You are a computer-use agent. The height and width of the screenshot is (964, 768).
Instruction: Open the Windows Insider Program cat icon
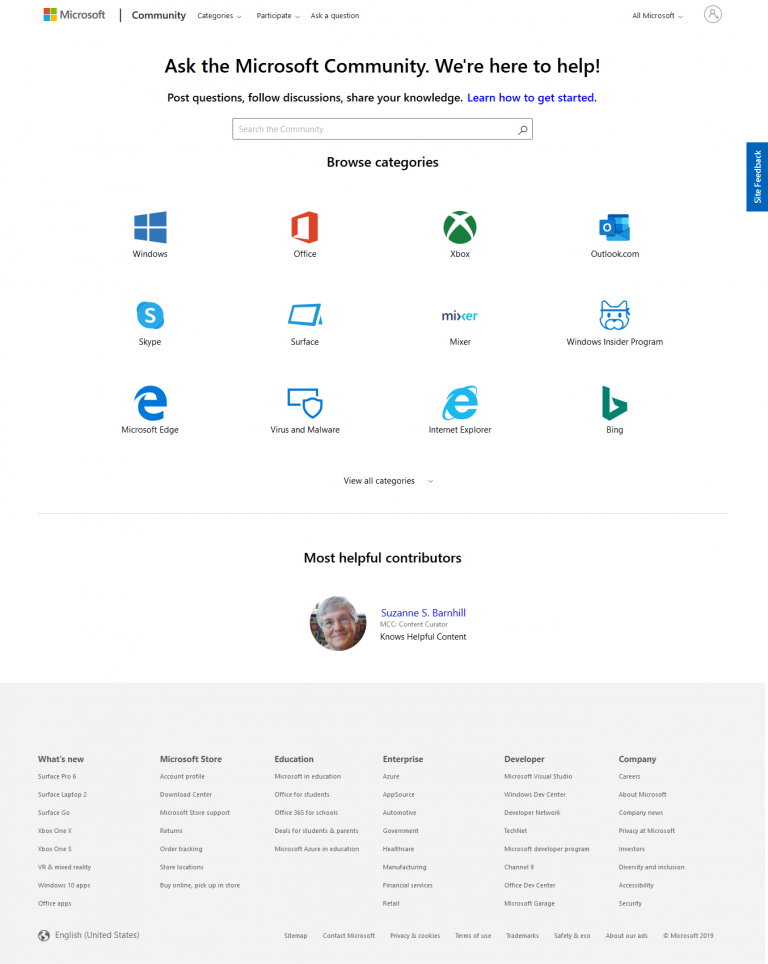pos(614,315)
